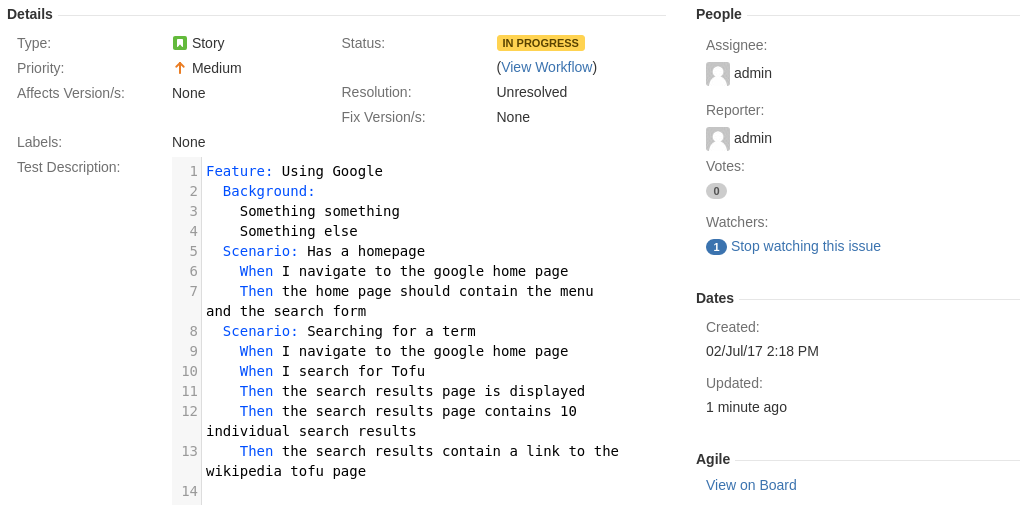The width and height of the screenshot is (1028, 516).
Task: Click the watchers count badge
Action: coord(716,247)
